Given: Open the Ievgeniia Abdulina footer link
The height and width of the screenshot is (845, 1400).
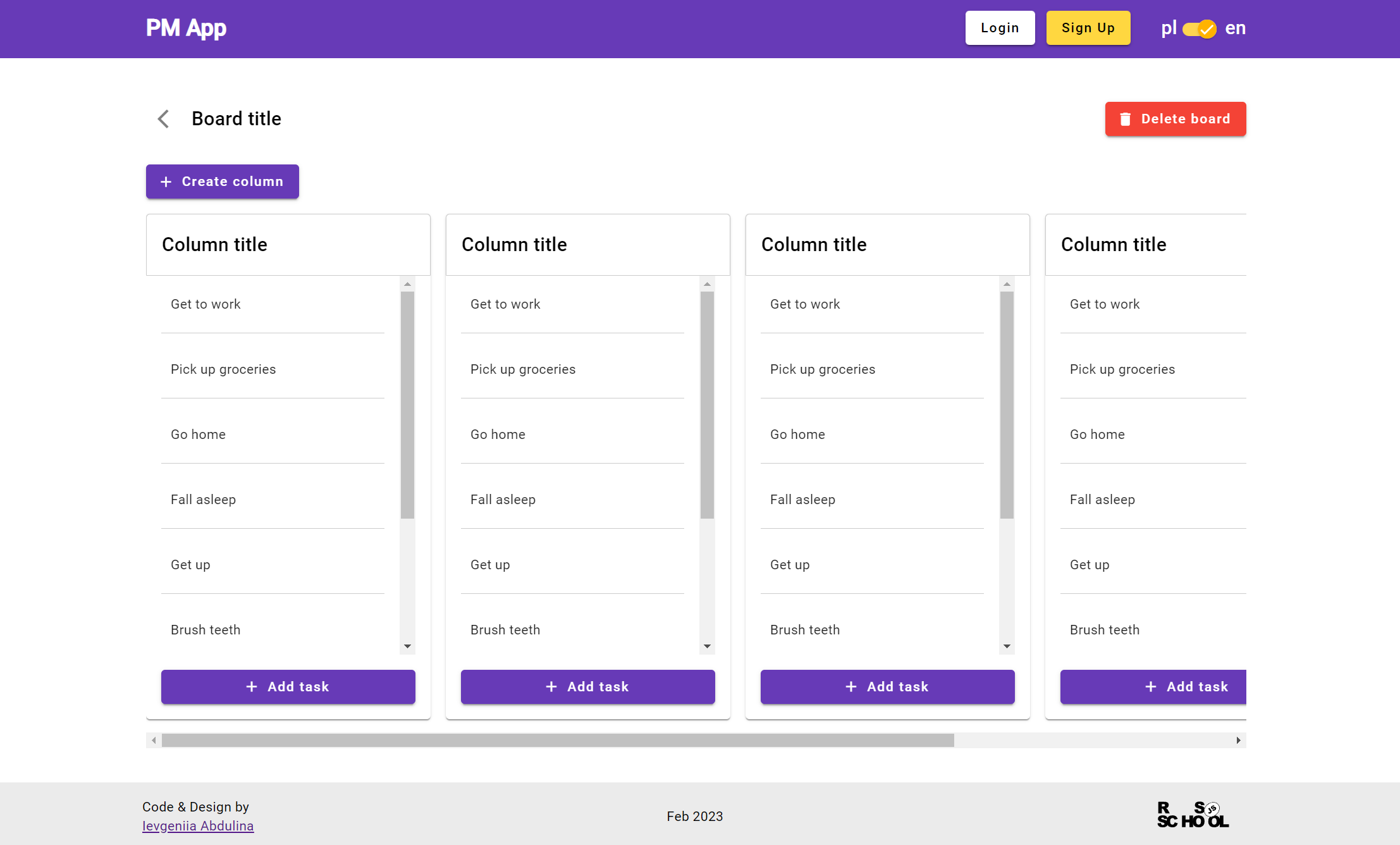Looking at the screenshot, I should (x=198, y=825).
